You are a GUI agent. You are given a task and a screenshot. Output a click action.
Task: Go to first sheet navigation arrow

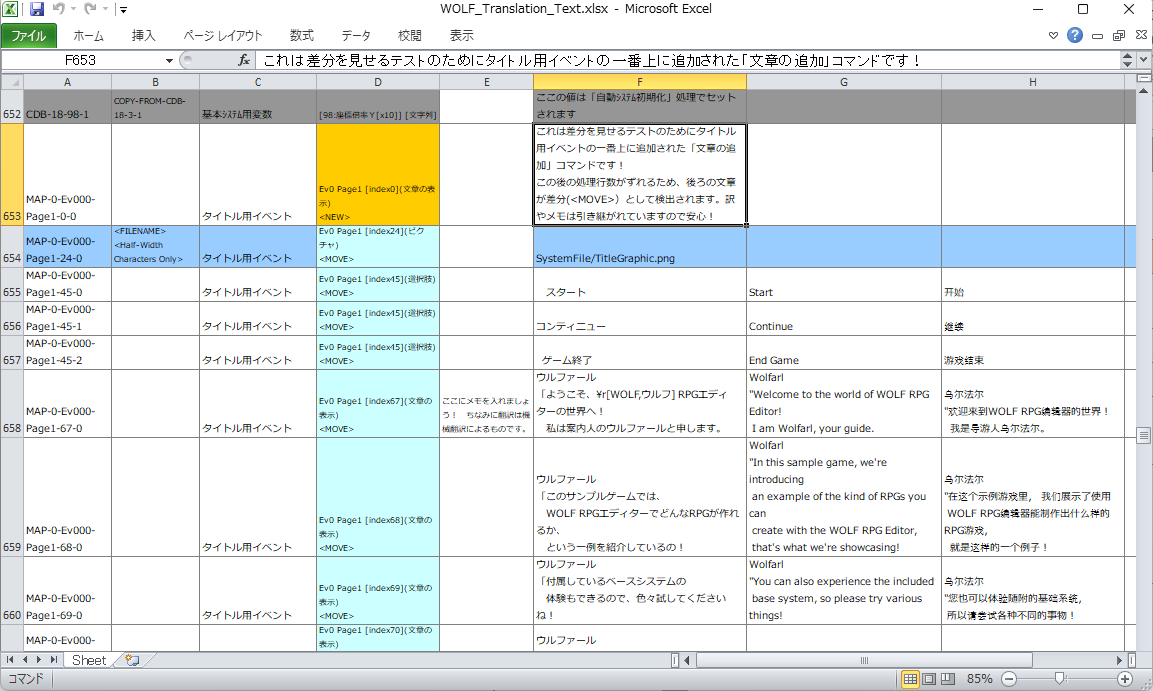[x=10, y=660]
